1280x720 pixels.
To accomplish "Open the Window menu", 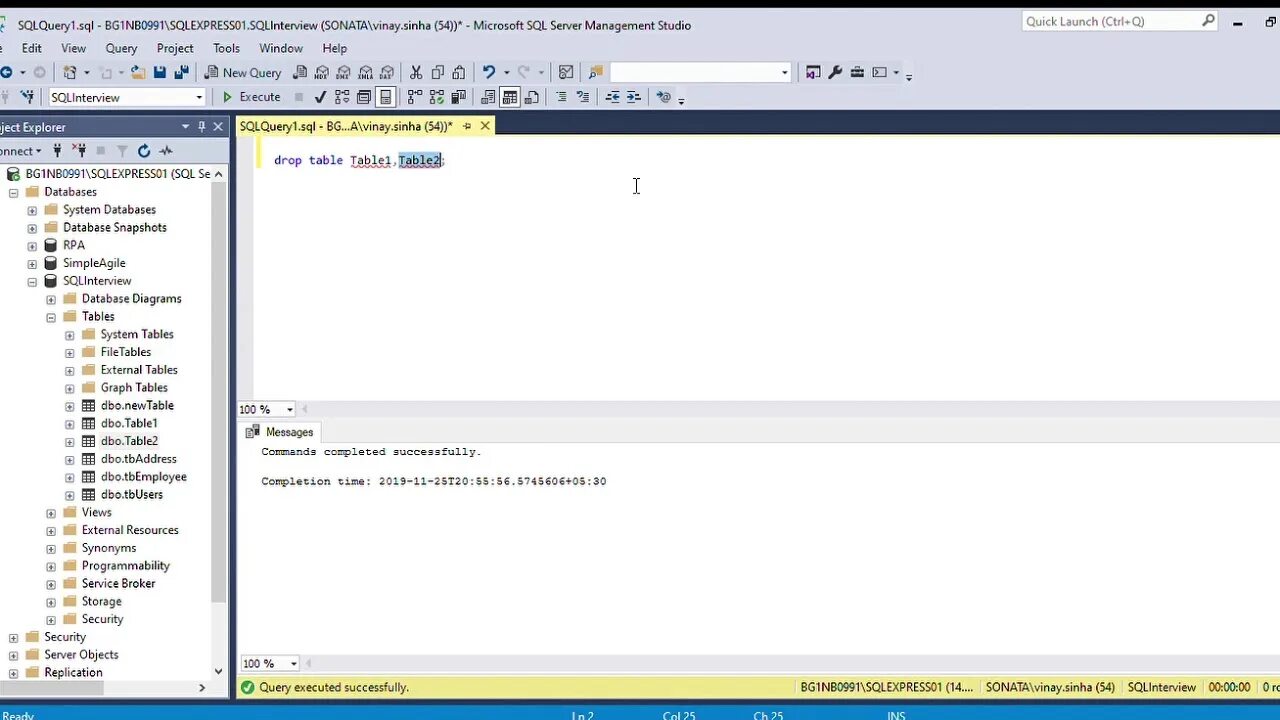I will coord(281,48).
